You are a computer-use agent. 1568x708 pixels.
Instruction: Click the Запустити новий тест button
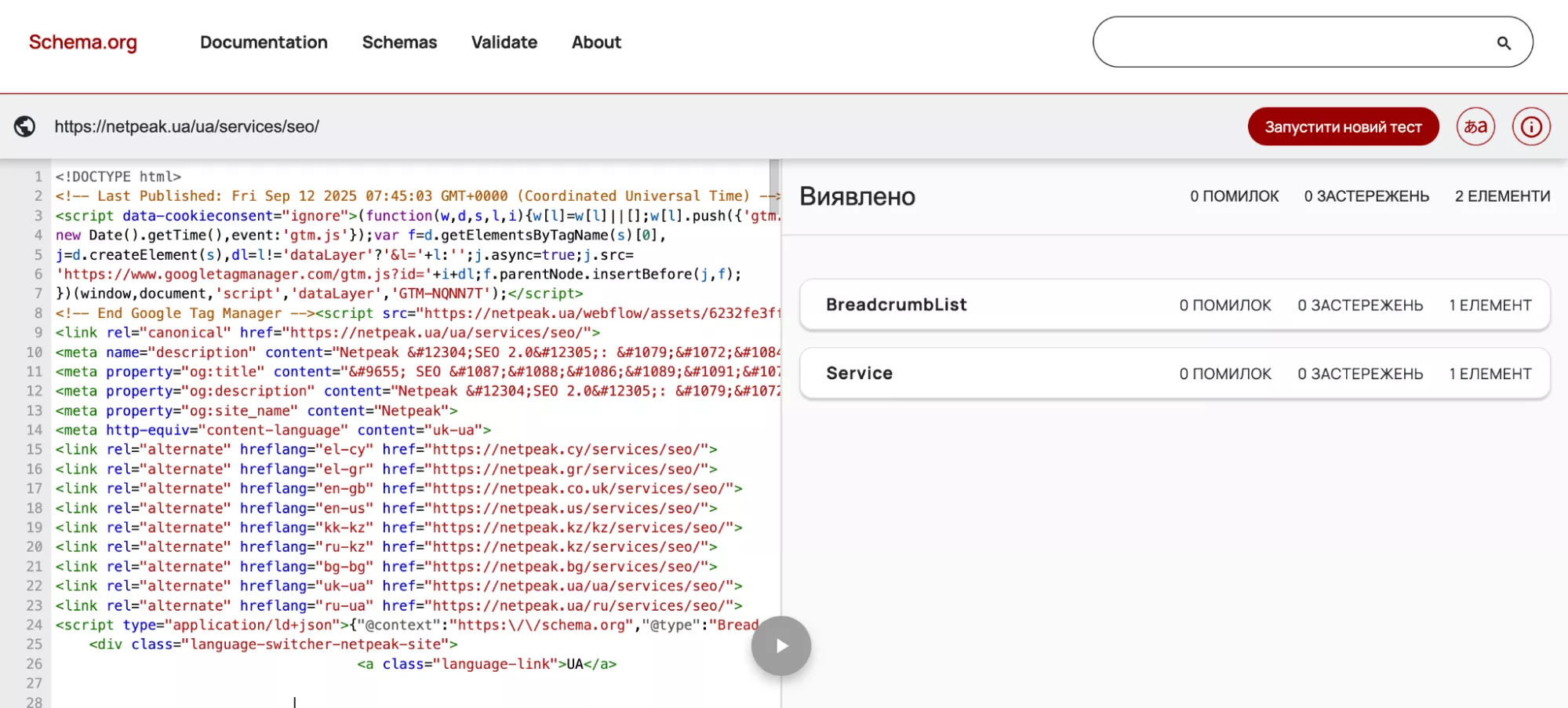(1343, 127)
